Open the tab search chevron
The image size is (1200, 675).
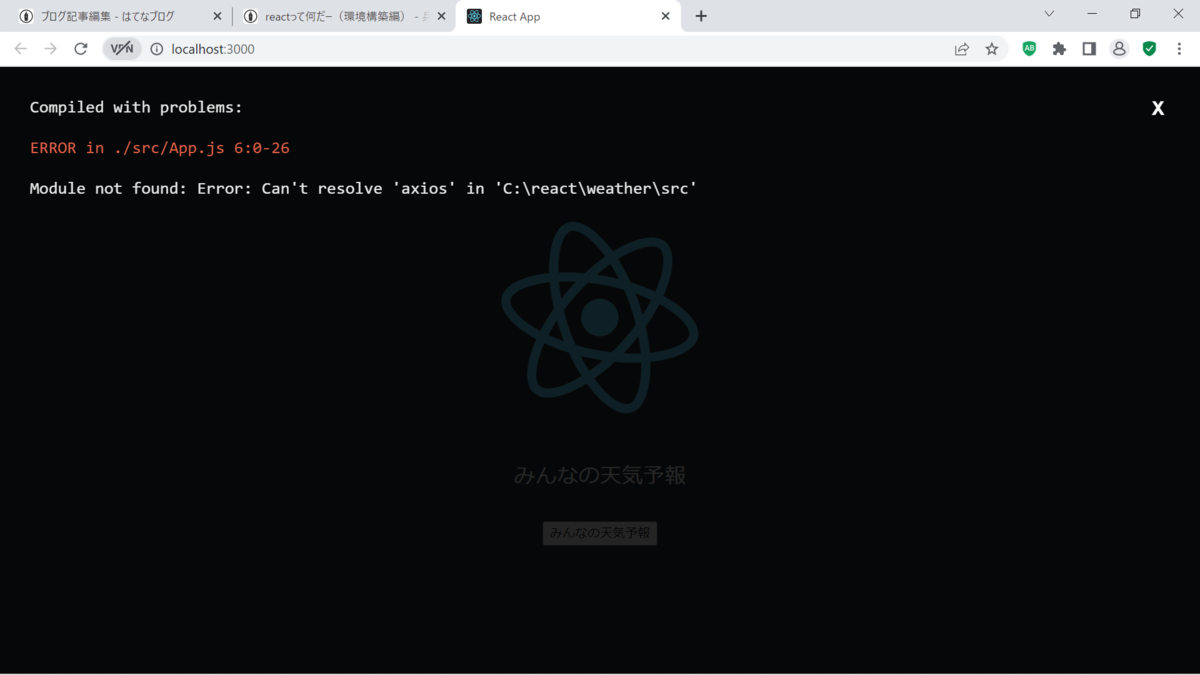click(1049, 14)
